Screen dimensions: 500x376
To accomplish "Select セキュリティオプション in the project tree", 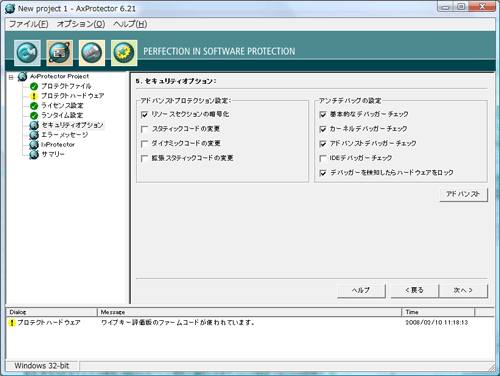I will click(72, 125).
